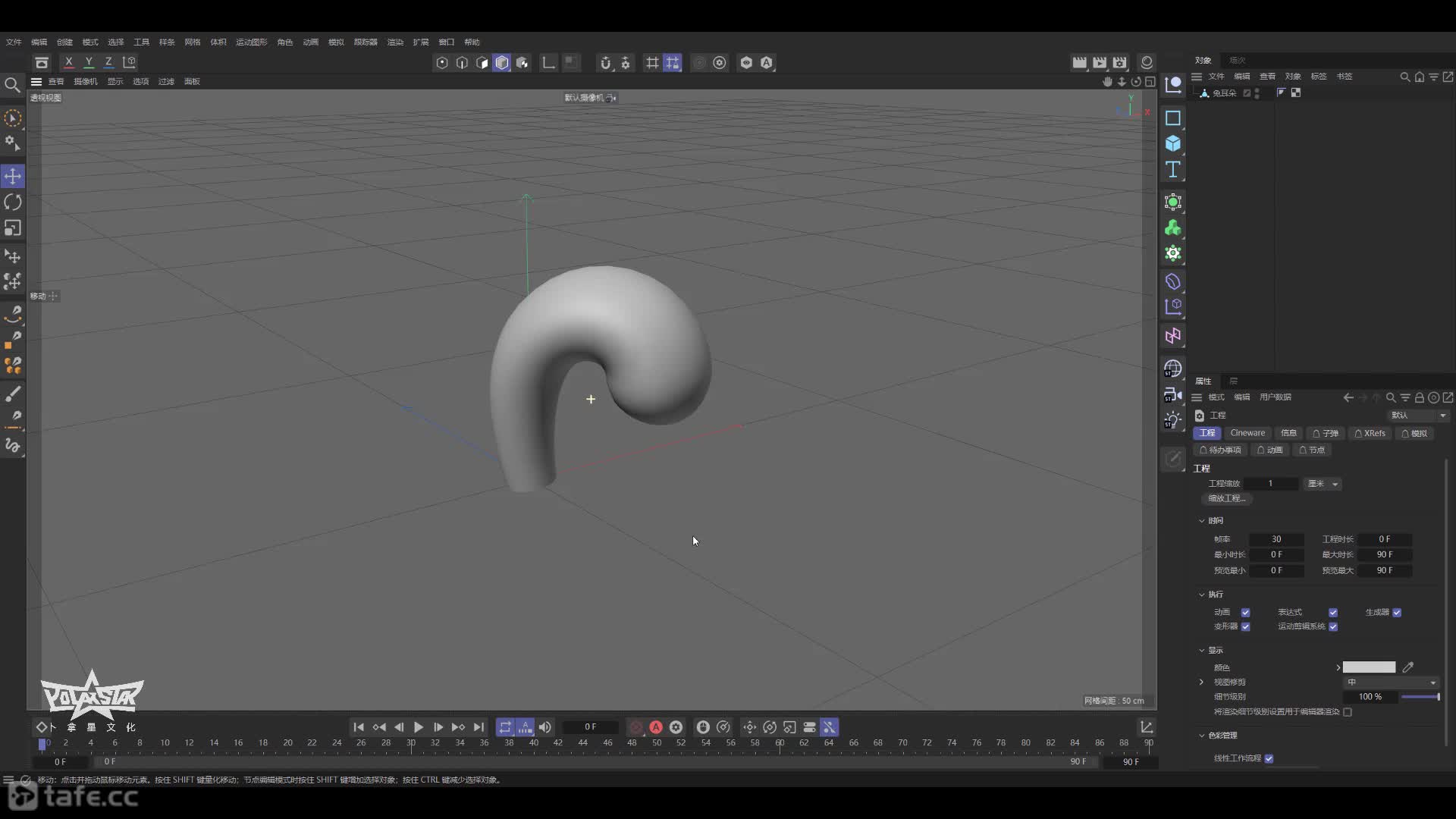Toggle the 生成器 checkbox
The image size is (1456, 819).
click(x=1397, y=613)
